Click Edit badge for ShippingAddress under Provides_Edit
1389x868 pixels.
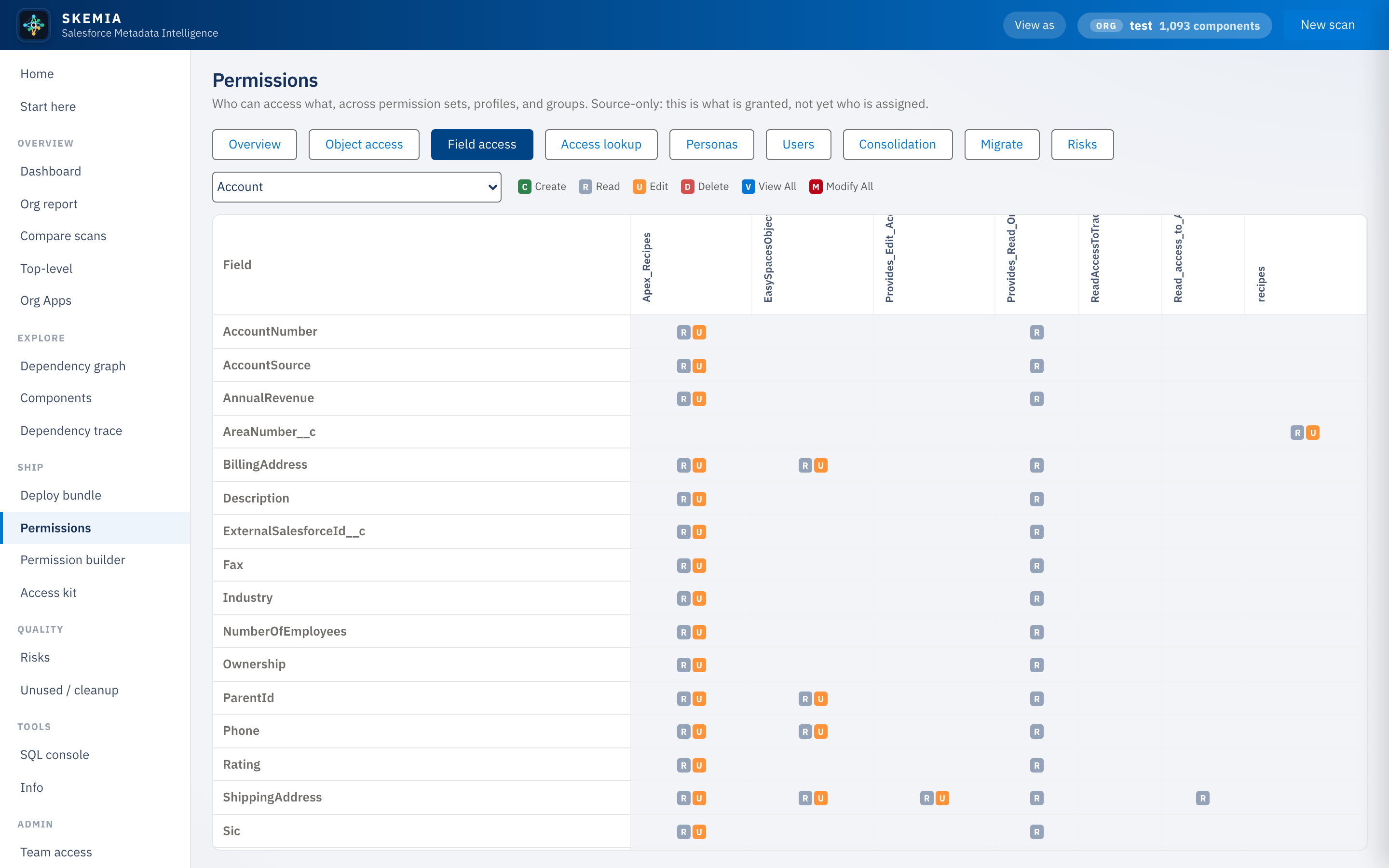(942, 799)
